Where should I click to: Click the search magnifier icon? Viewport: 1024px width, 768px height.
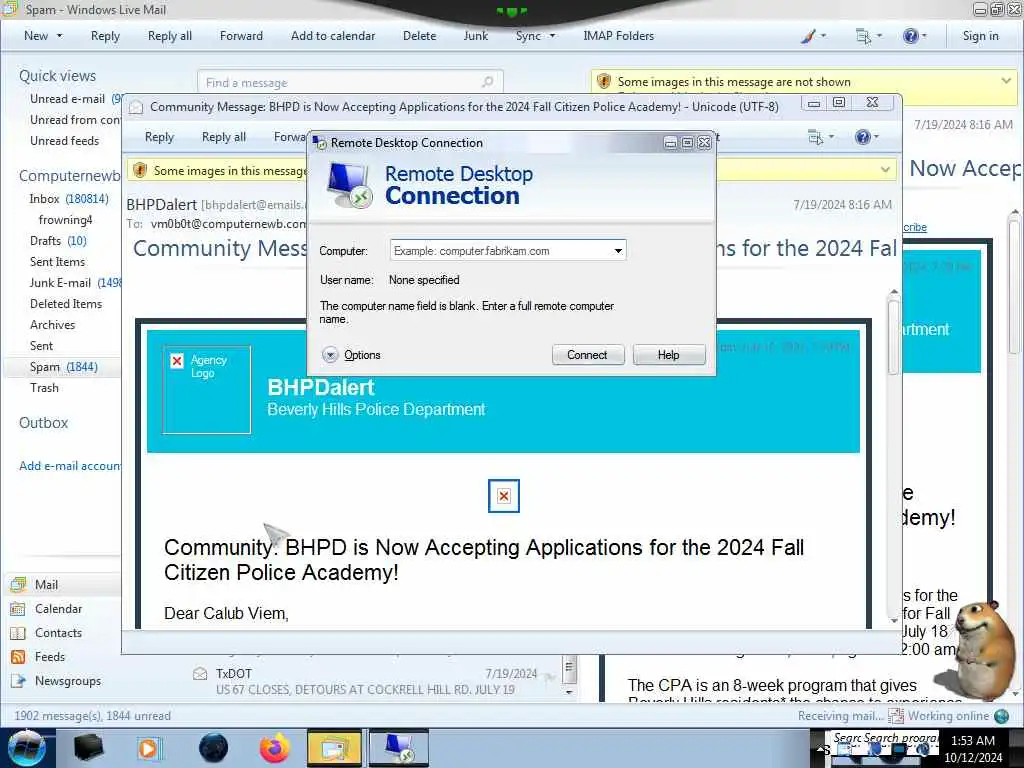tap(487, 82)
